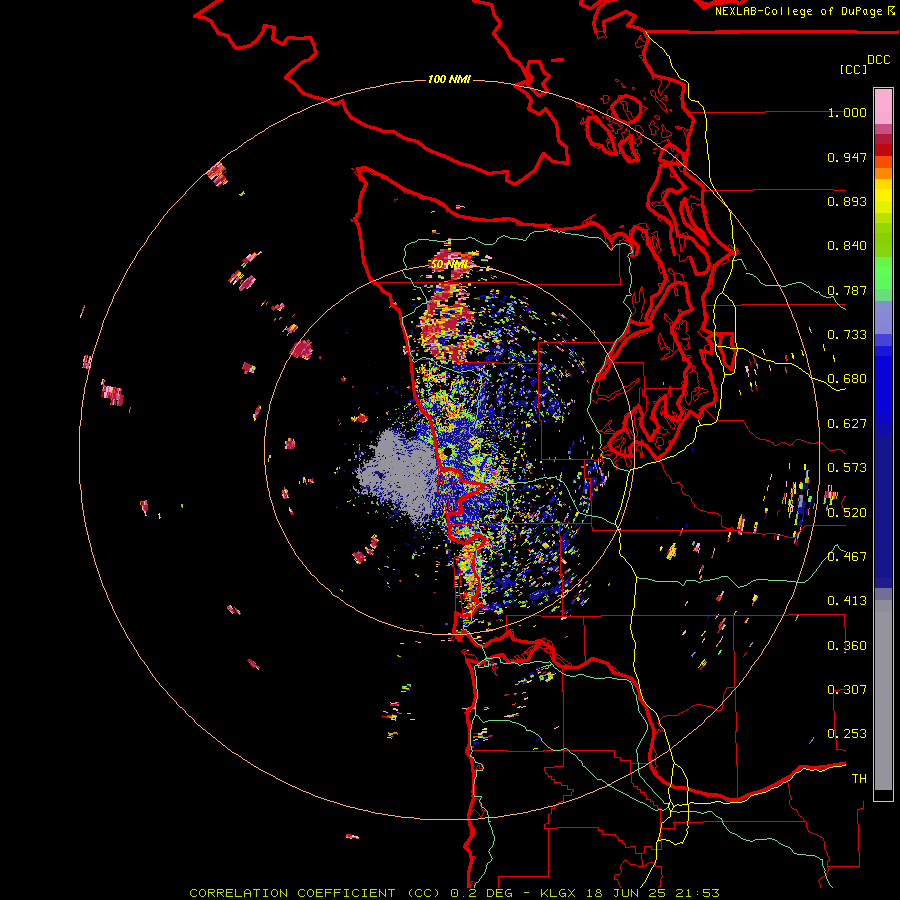Select the 0.680 scale value
This screenshot has width=900, height=900.
(x=847, y=379)
